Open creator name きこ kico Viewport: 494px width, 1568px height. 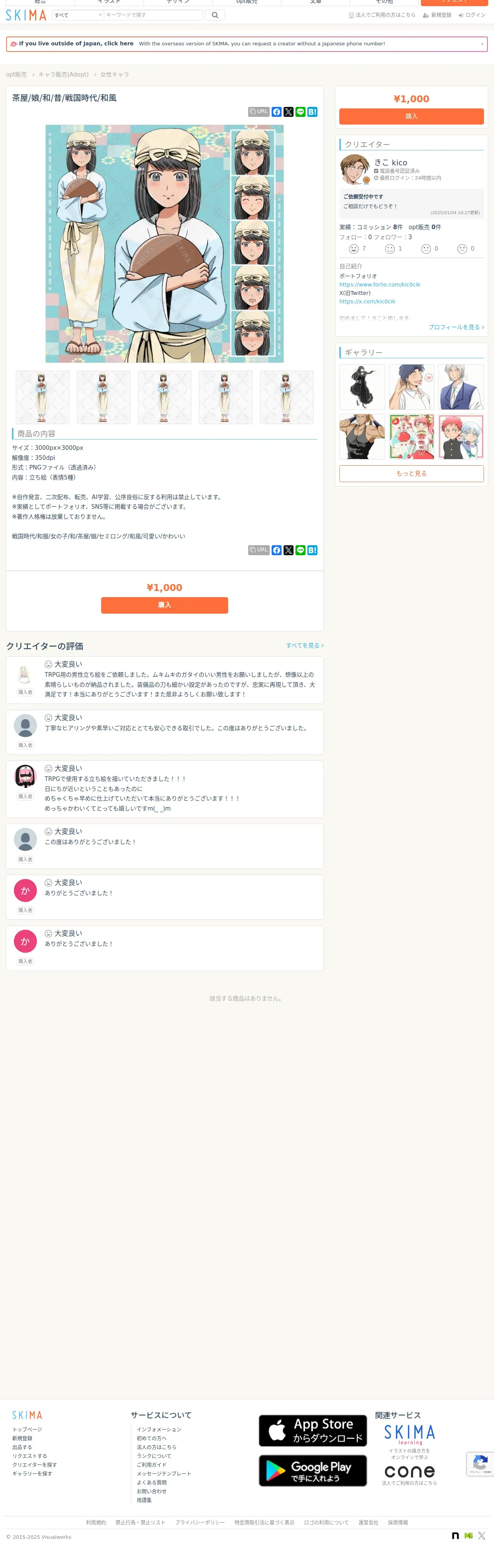point(391,163)
